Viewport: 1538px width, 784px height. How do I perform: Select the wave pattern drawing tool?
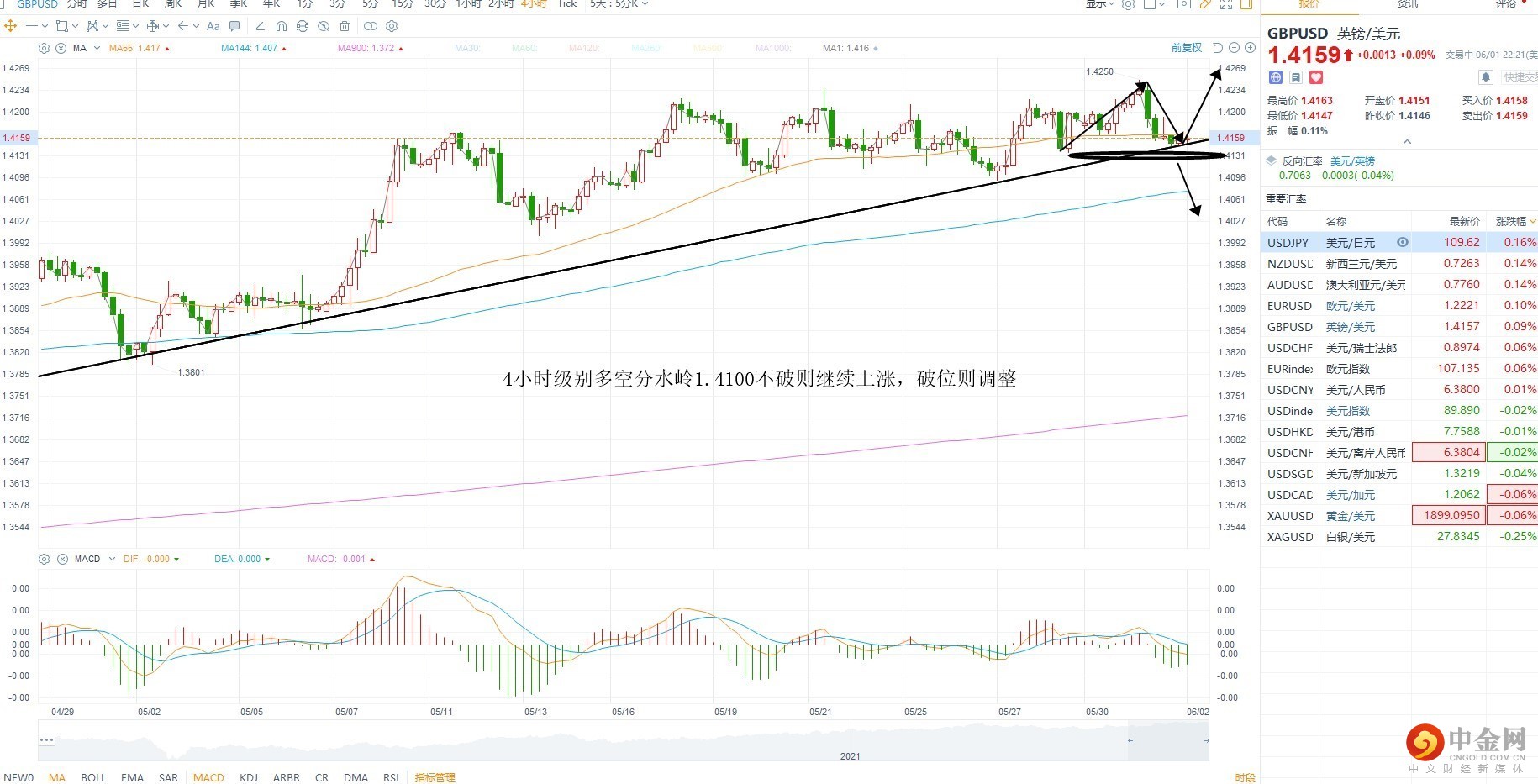92,26
